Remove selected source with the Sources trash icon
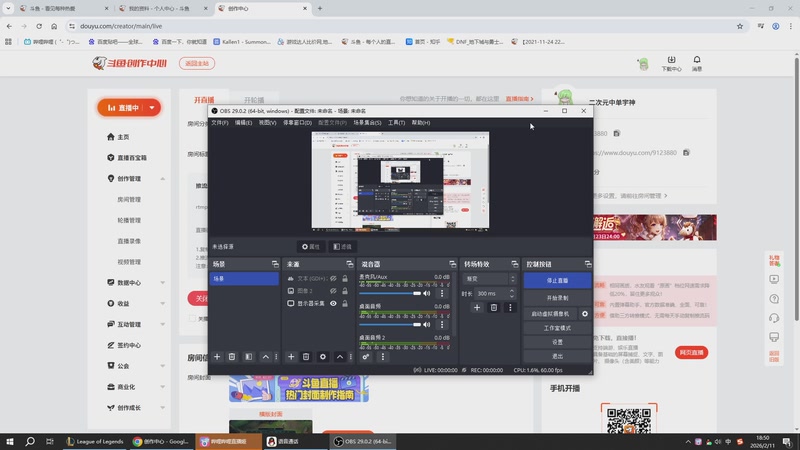Viewport: 800px width, 450px height. pos(306,357)
